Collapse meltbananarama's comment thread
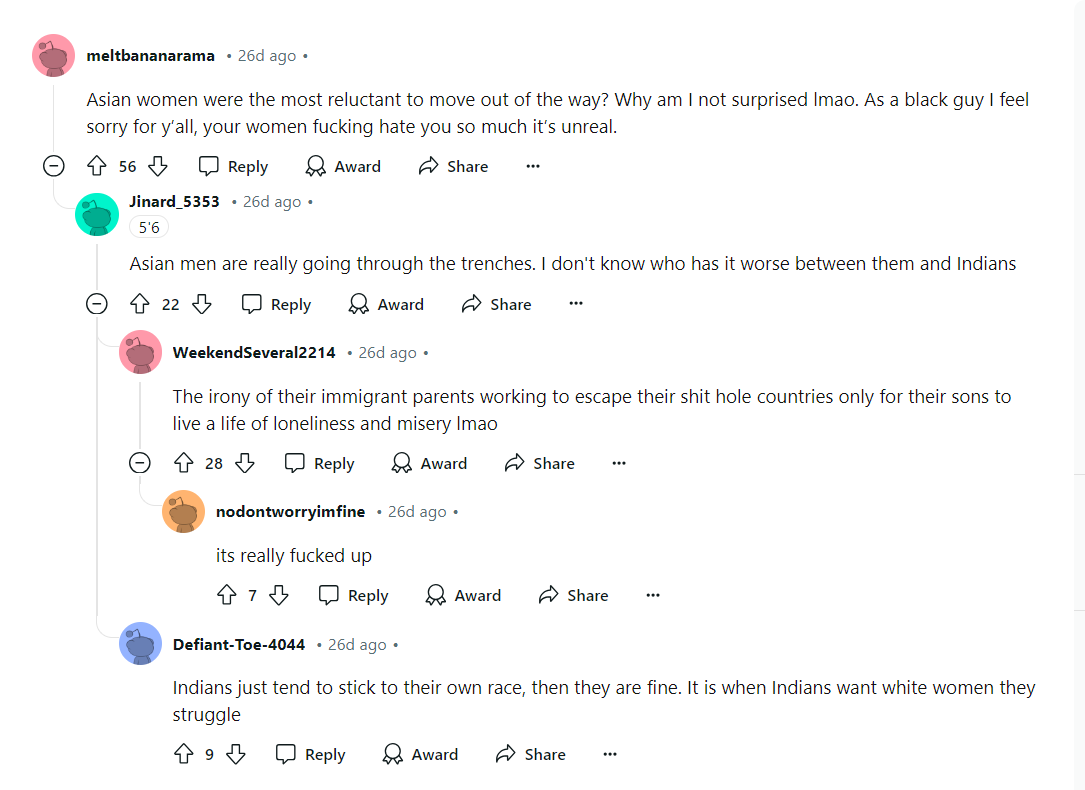The image size is (1085, 790). click(x=54, y=166)
